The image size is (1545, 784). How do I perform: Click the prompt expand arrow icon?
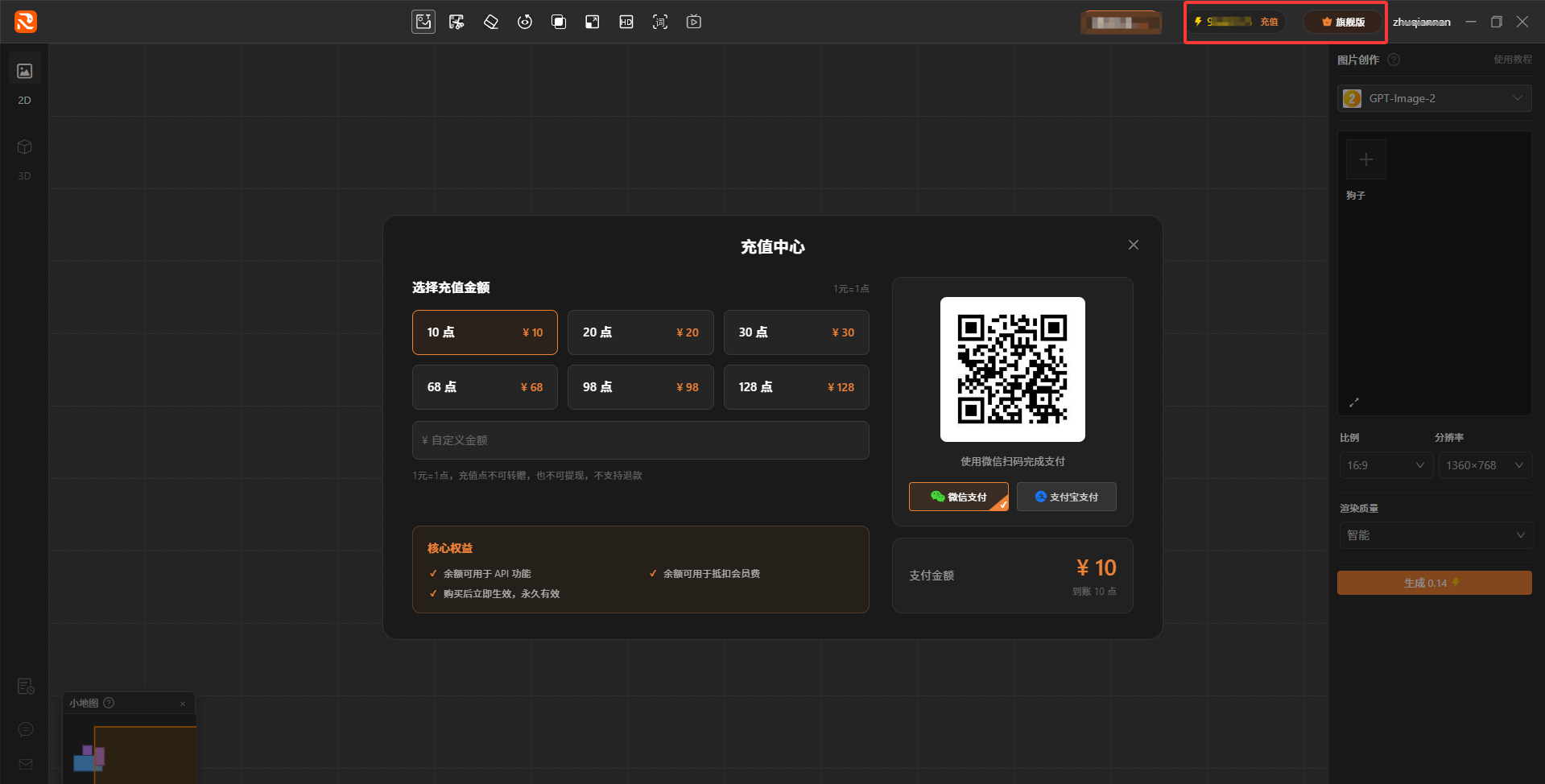point(1354,402)
